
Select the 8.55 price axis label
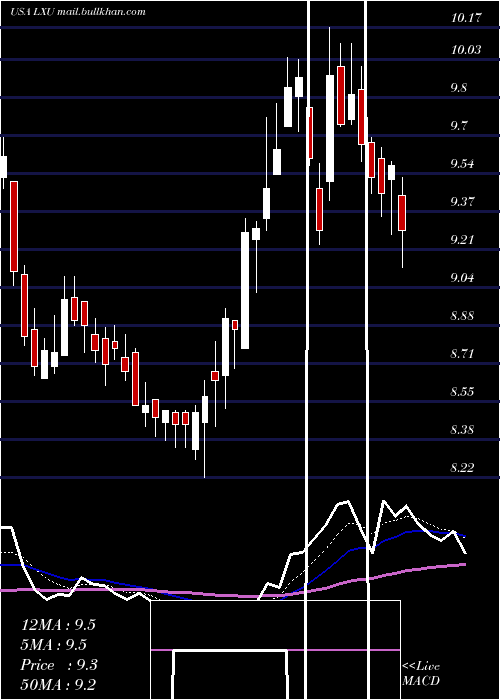coord(462,392)
